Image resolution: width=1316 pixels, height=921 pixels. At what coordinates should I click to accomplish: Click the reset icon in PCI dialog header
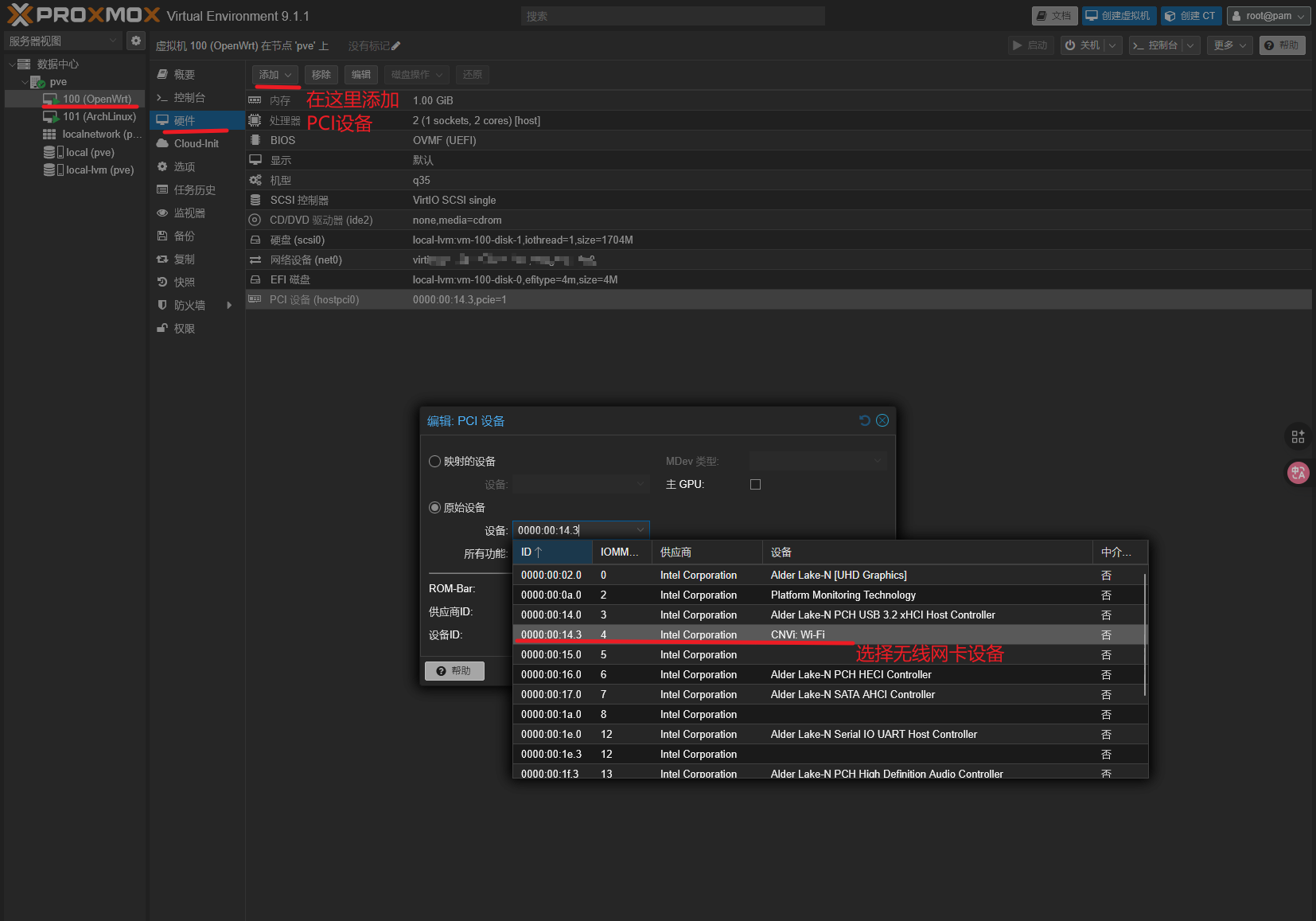pyautogui.click(x=865, y=420)
